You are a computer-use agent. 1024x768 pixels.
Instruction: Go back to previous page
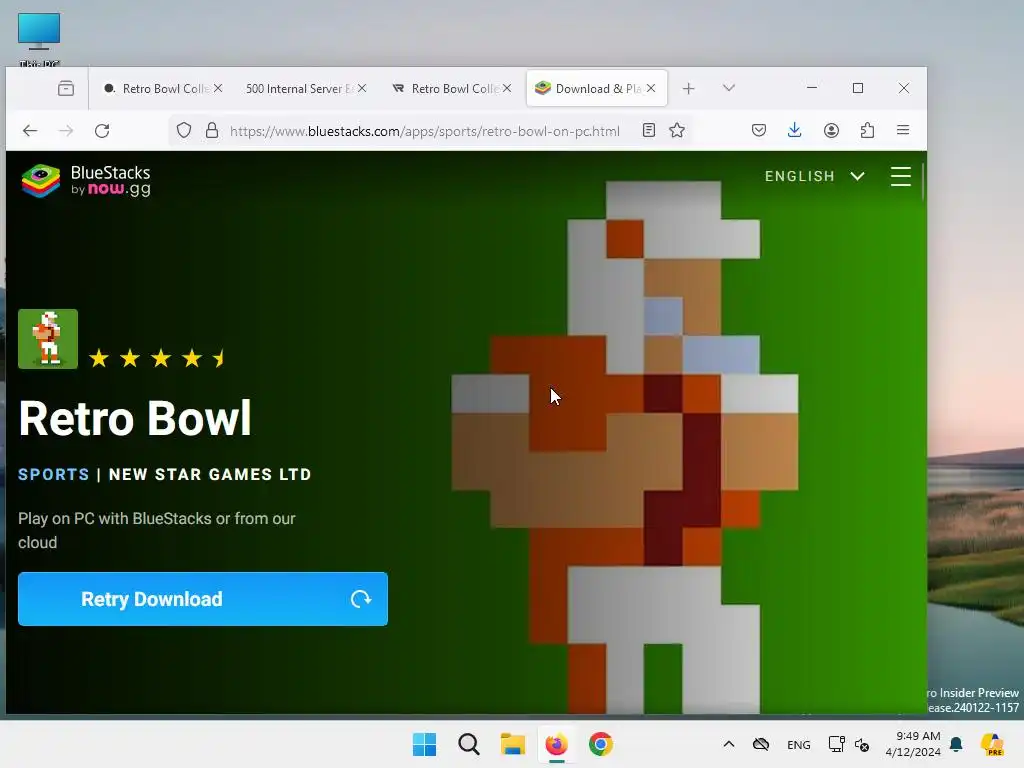30,131
